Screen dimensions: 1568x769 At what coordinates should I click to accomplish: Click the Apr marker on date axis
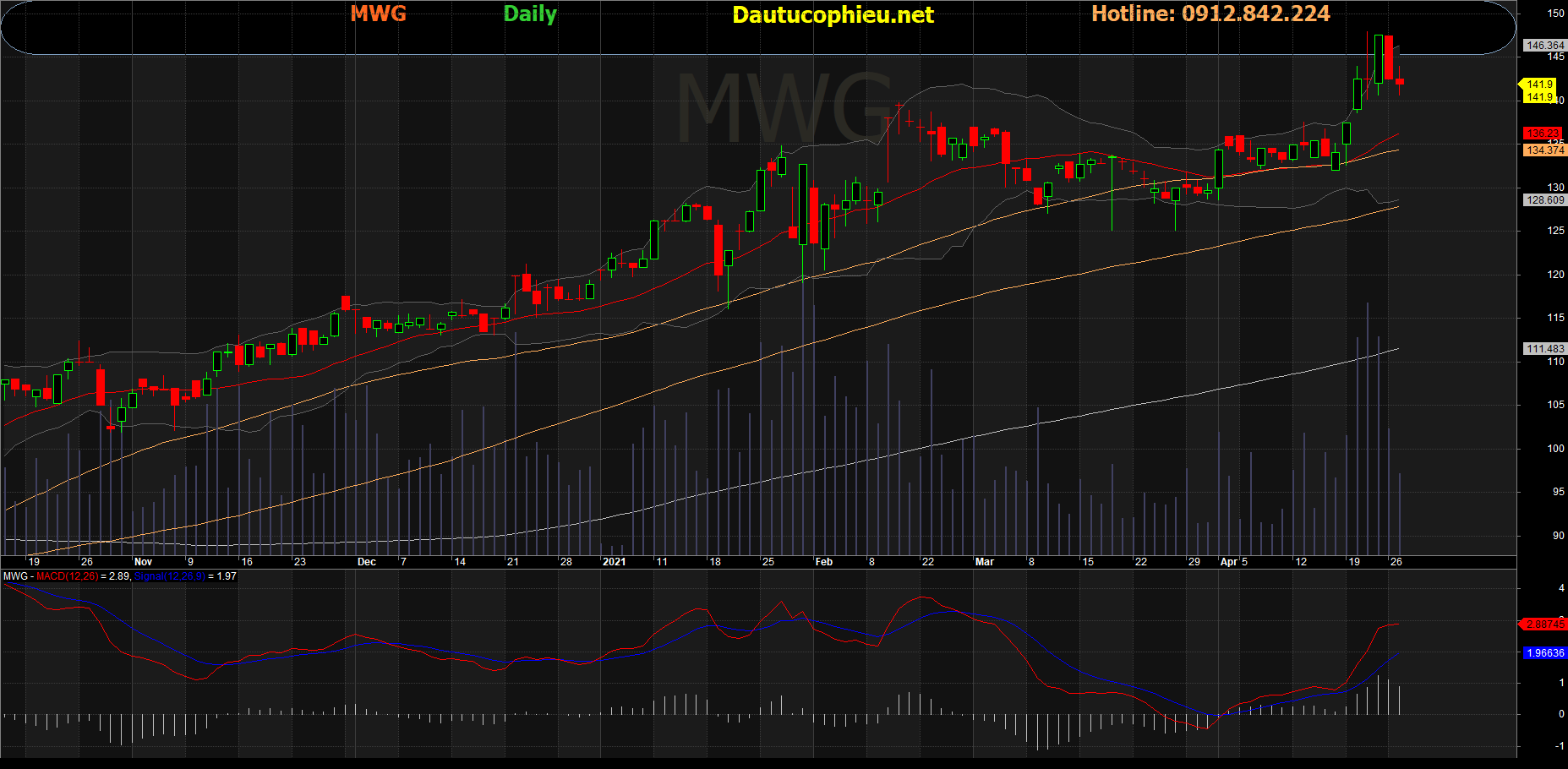point(1228,562)
